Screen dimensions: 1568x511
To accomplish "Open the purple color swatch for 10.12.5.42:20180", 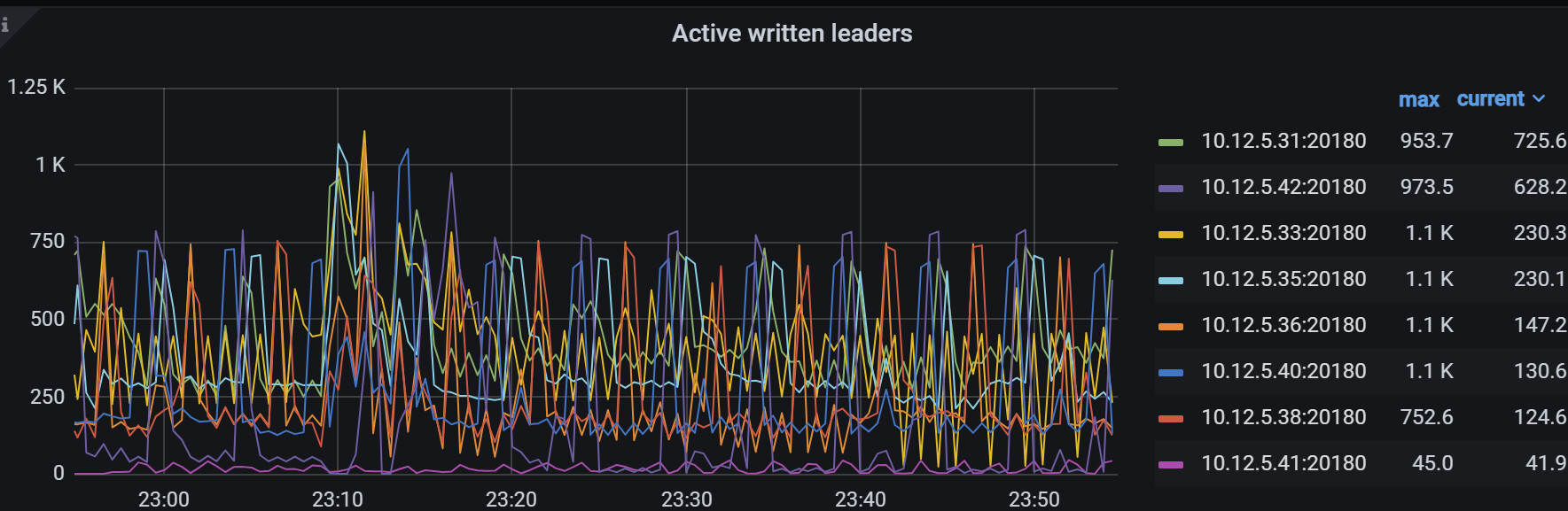I will [x=1171, y=188].
